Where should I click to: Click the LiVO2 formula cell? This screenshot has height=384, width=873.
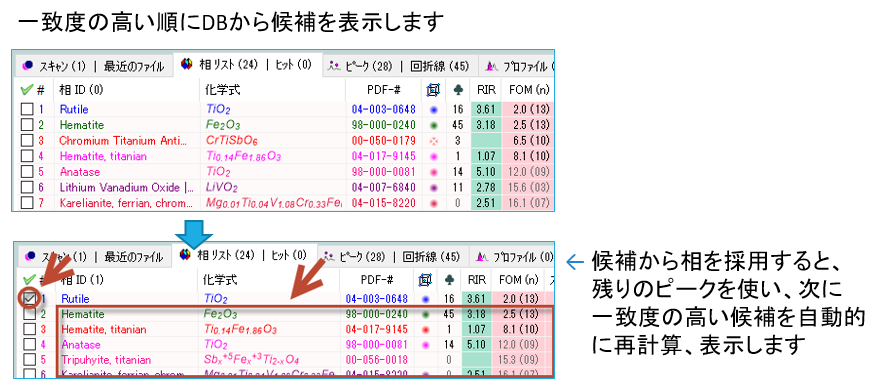(221, 188)
